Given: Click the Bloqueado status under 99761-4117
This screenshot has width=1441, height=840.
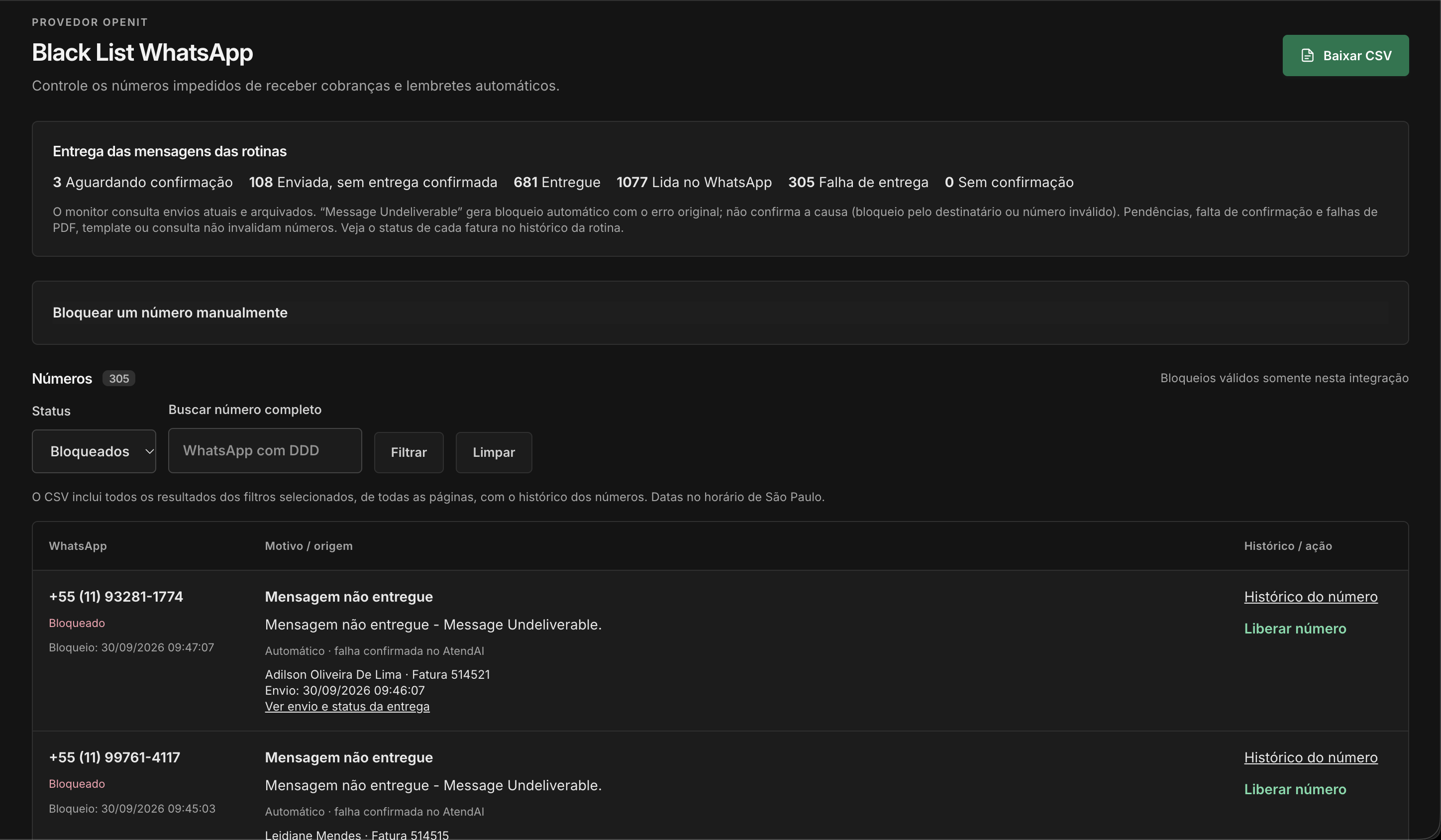Looking at the screenshot, I should coord(77,783).
